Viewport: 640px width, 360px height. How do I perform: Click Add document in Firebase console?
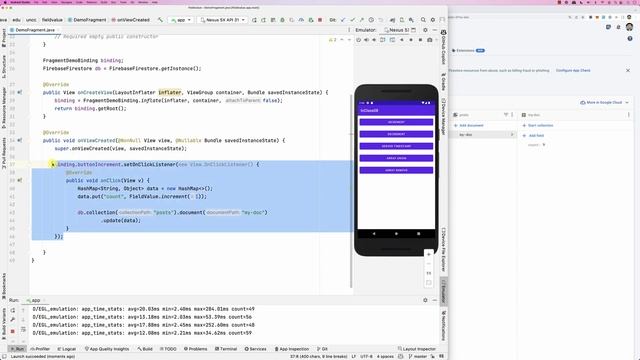coord(469,125)
